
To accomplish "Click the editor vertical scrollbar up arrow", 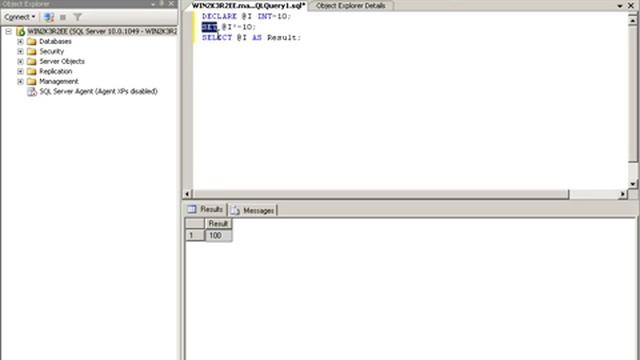I will (x=633, y=19).
